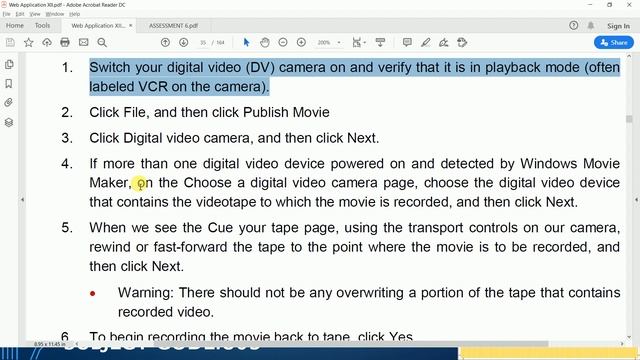The image size is (640, 360).
Task: Open the Help menu
Action: click(x=74, y=14)
